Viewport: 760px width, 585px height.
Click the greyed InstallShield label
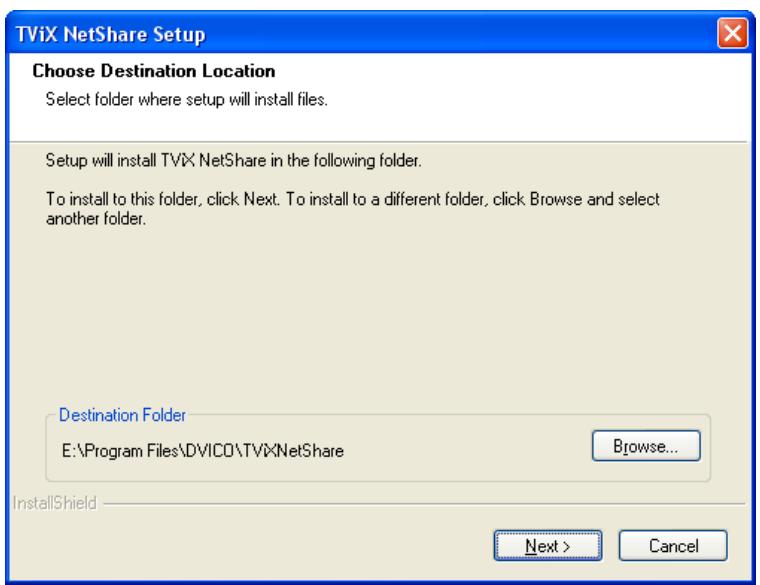(x=54, y=504)
